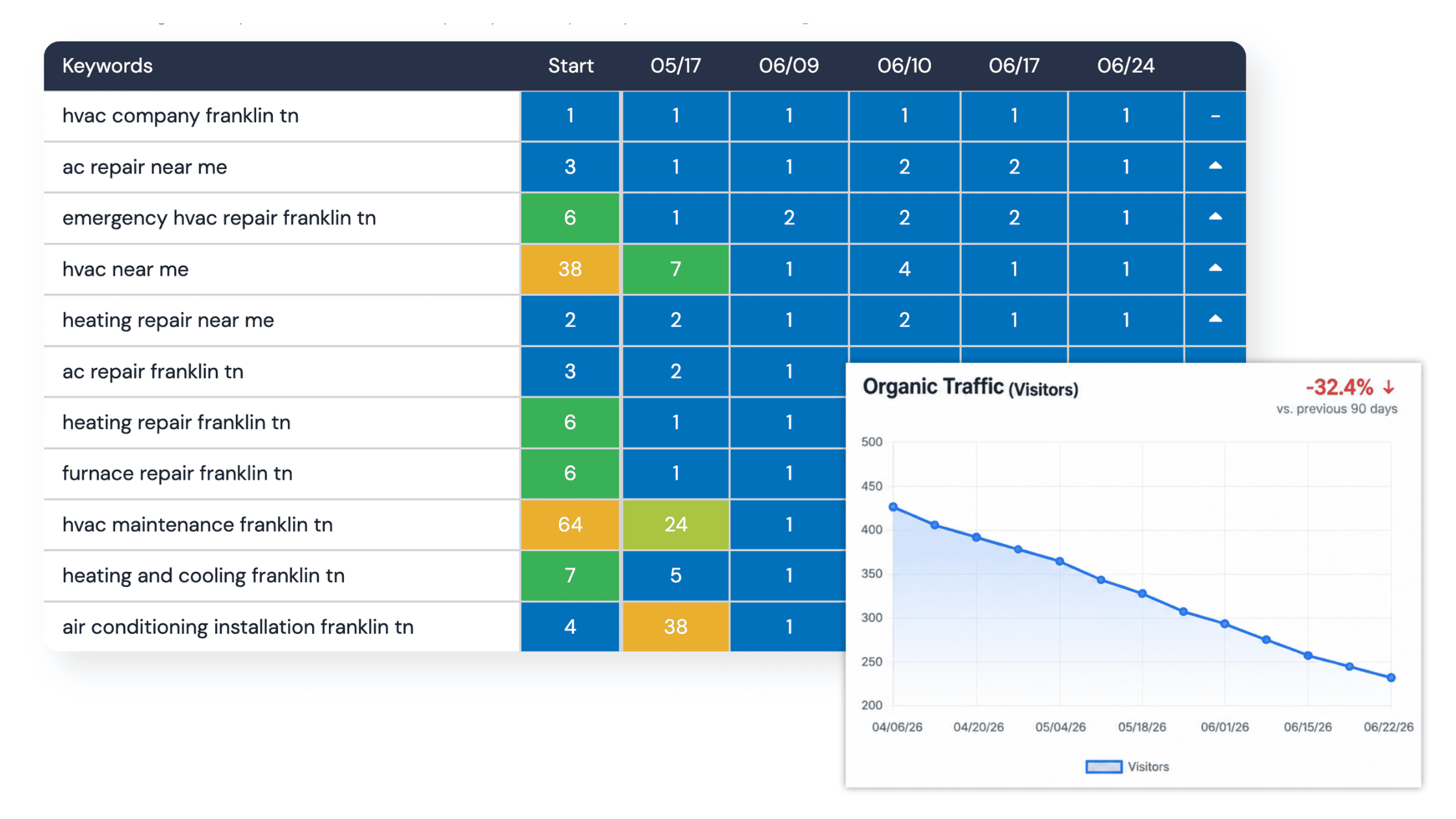
Task: Click the first data point at 04/06/26
Action: pos(893,507)
